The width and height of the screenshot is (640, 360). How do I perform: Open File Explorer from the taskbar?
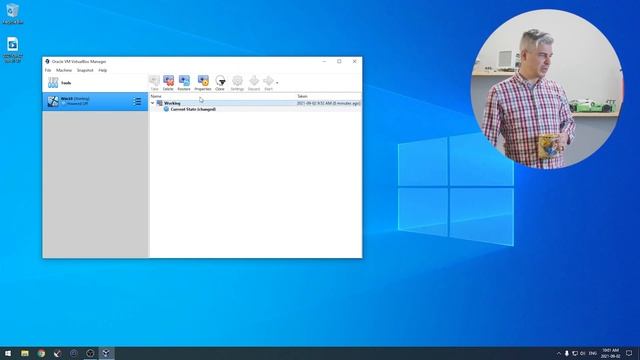pyautogui.click(x=25, y=353)
